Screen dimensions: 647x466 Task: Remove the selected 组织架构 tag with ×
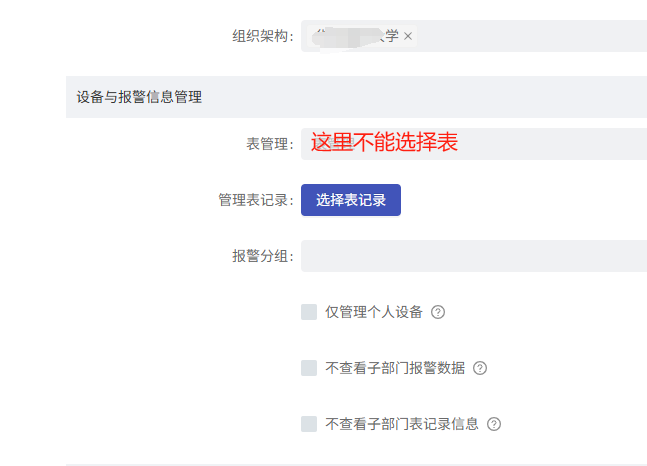(x=408, y=36)
